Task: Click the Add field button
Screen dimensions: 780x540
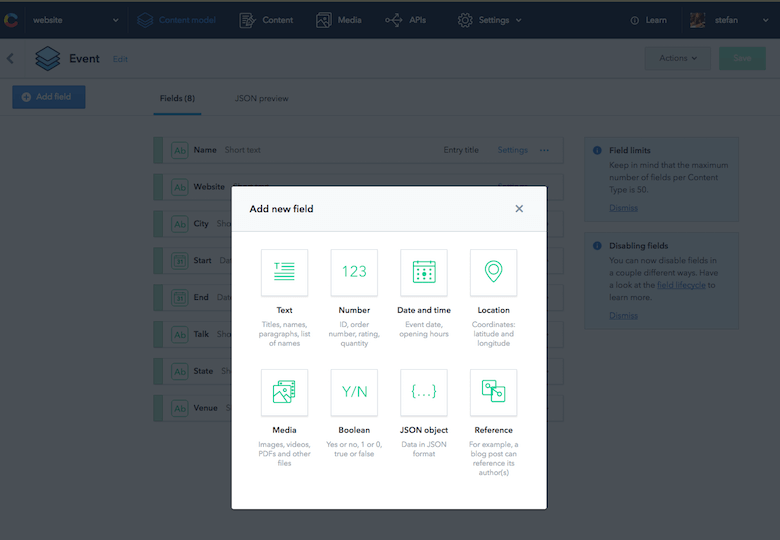Action: pos(49,97)
